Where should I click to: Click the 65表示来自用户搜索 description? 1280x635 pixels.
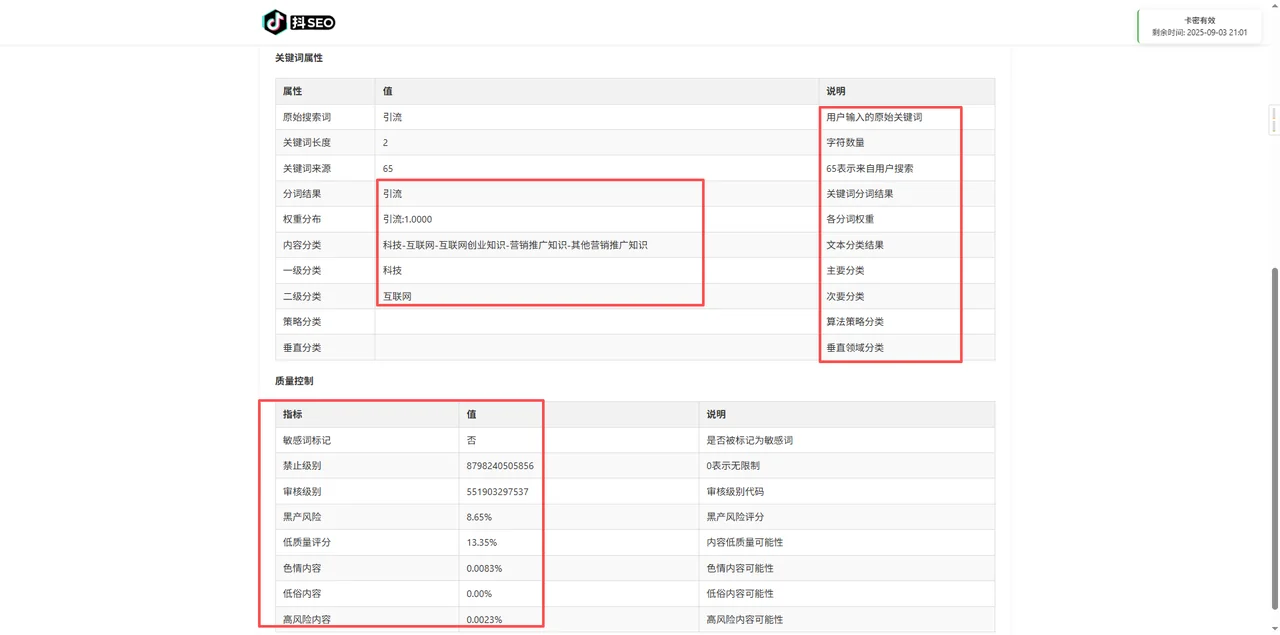(869, 168)
